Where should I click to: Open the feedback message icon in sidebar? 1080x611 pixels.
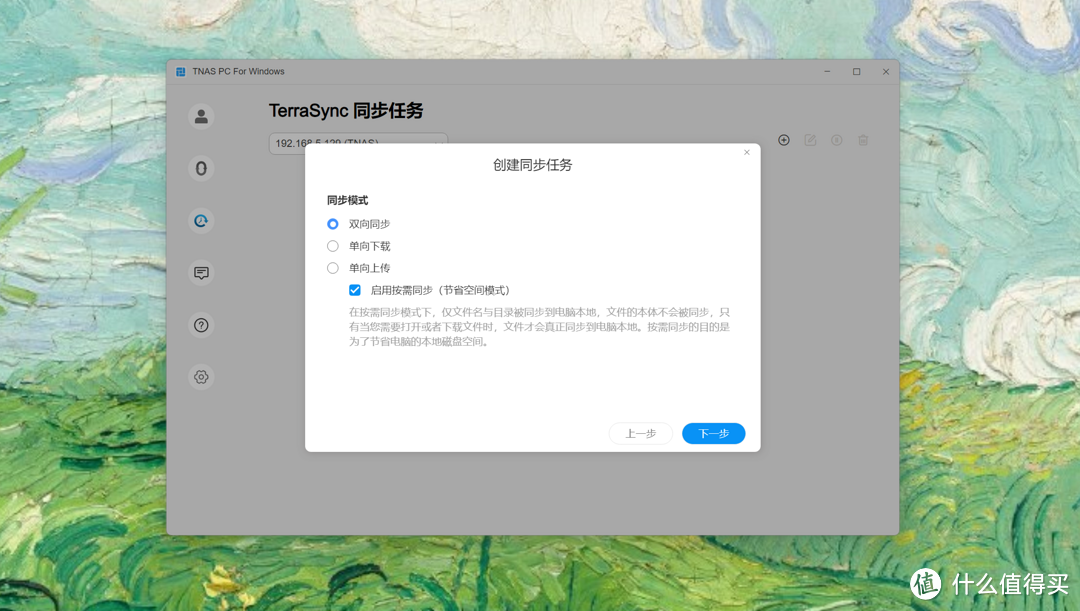tap(201, 272)
